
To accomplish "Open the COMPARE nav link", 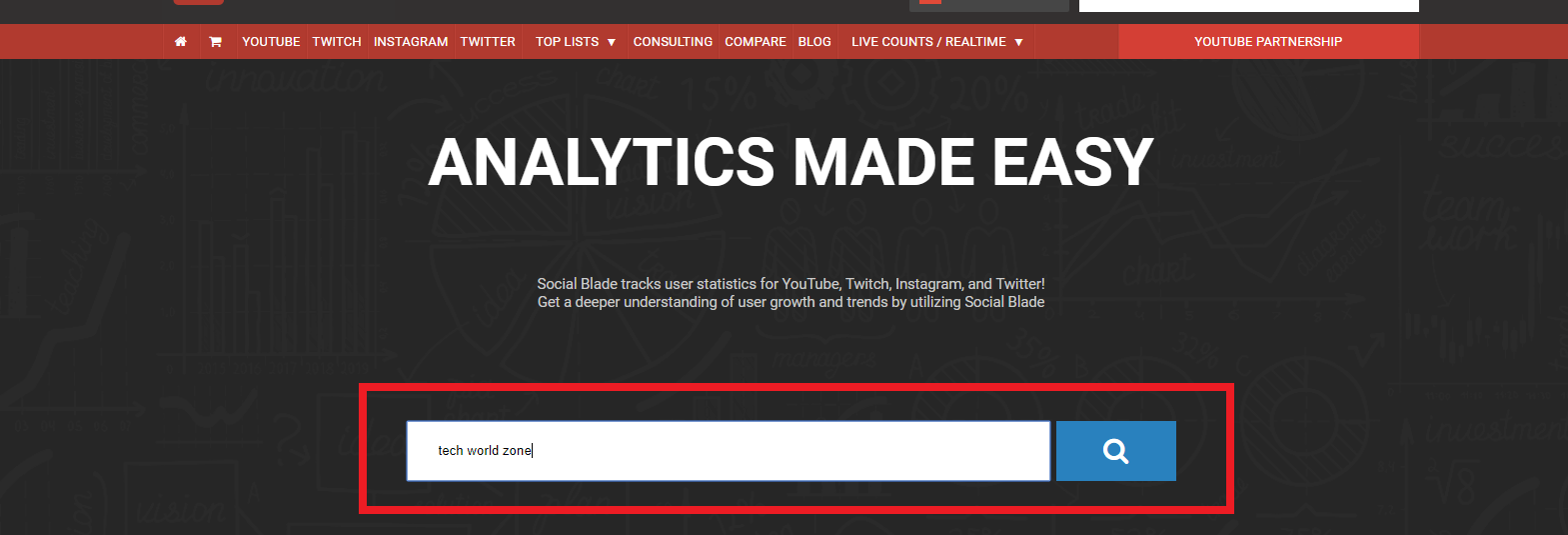I will [756, 42].
